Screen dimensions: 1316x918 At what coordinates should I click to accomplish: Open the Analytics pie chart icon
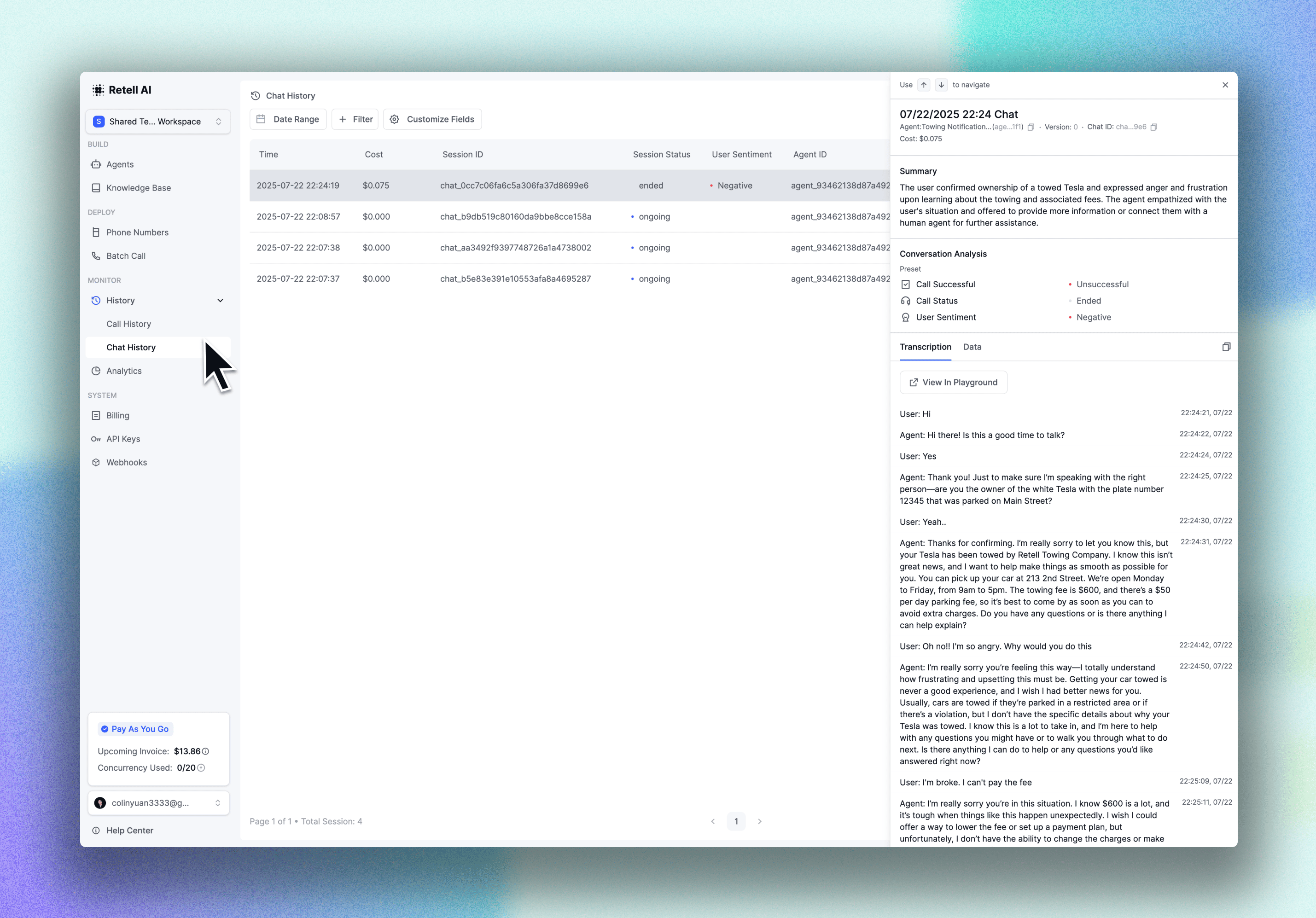[x=96, y=372]
